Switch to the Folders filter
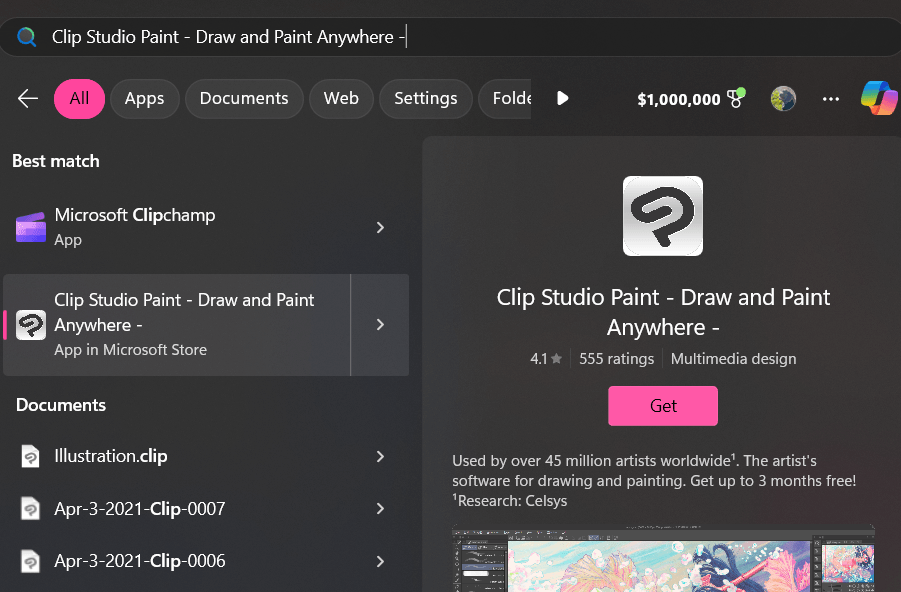Screen dimensions: 901x592 (506, 99)
